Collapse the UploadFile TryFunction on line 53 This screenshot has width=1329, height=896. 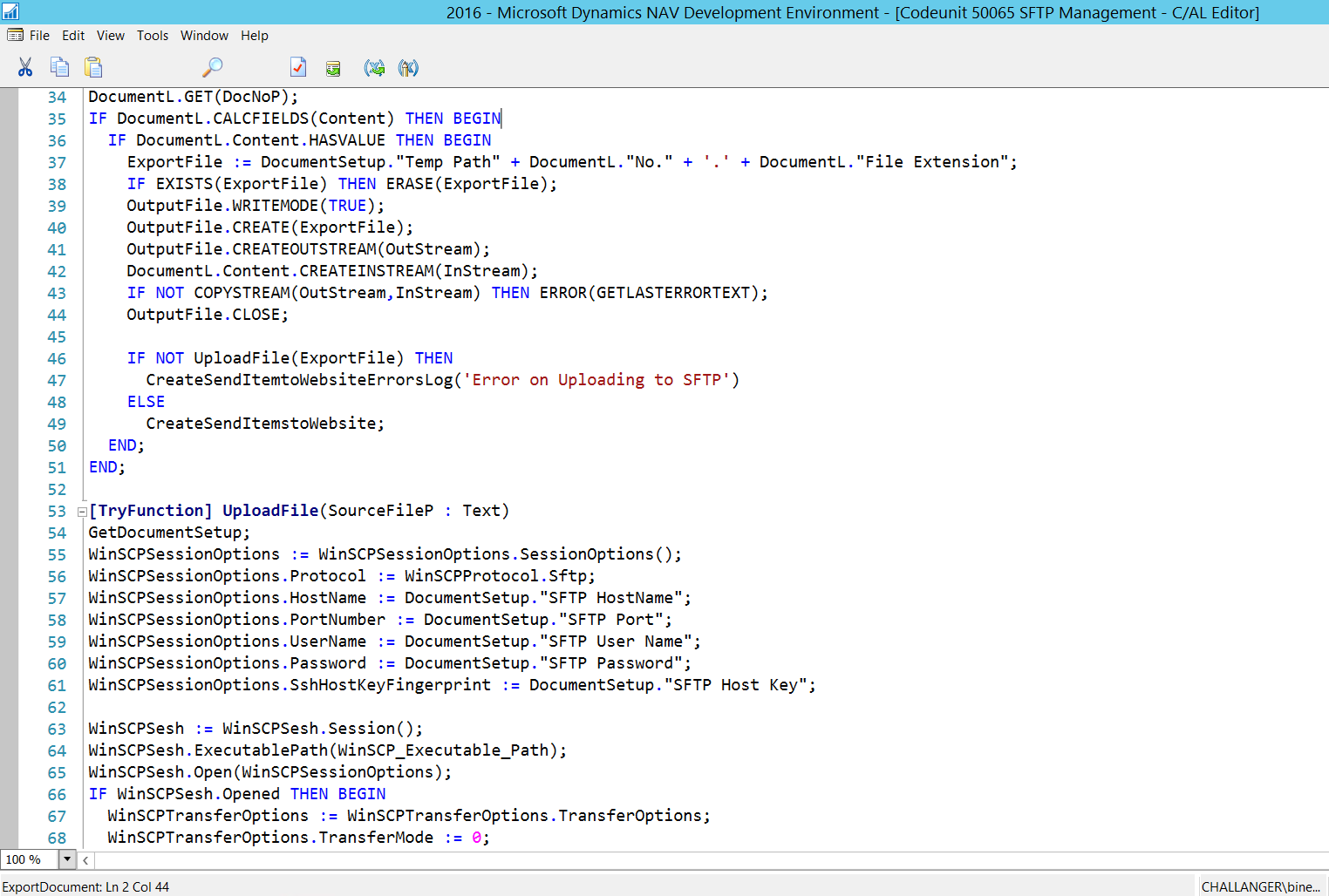pos(81,511)
